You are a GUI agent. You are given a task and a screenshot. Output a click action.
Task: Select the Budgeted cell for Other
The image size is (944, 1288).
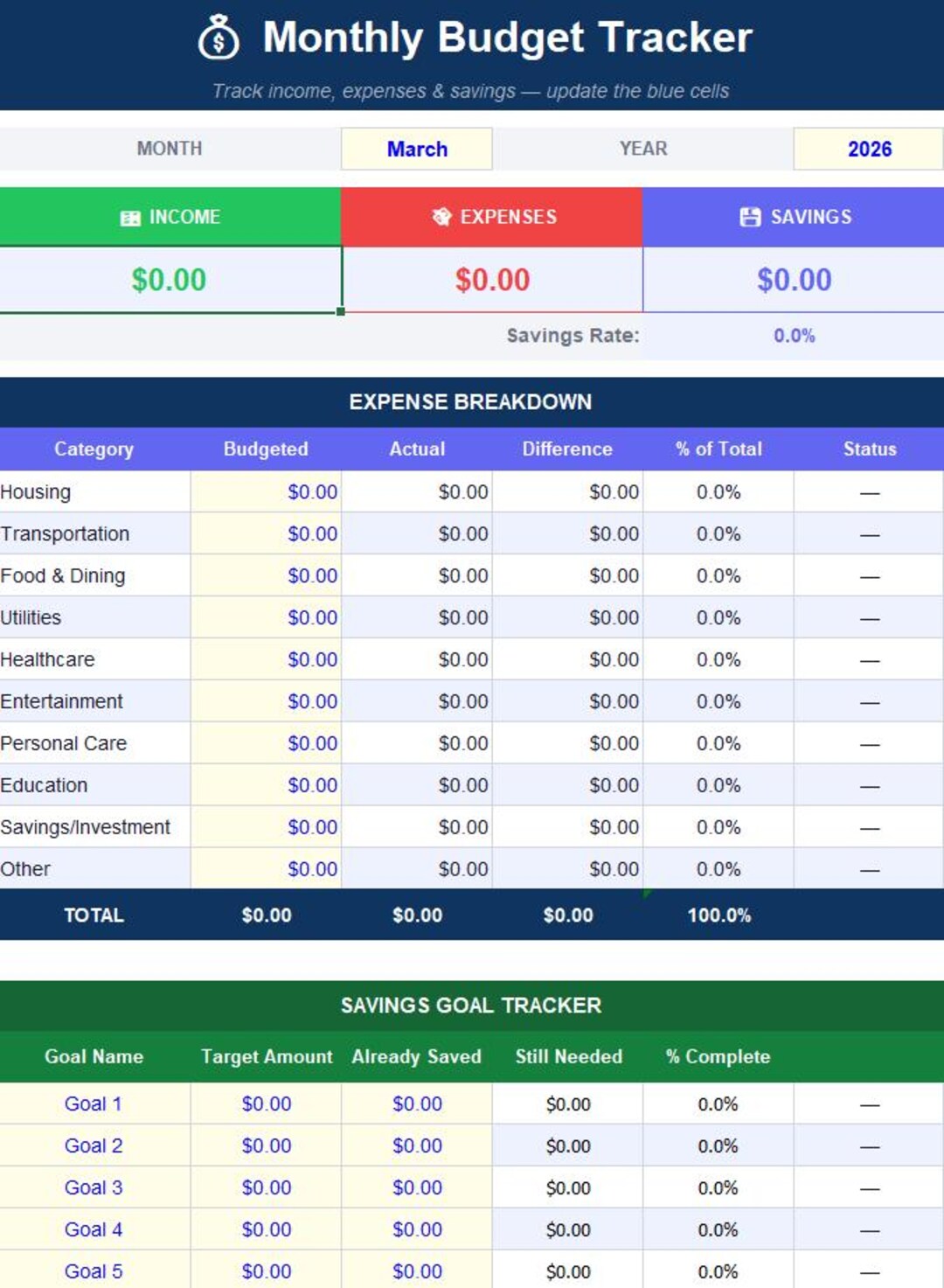266,870
